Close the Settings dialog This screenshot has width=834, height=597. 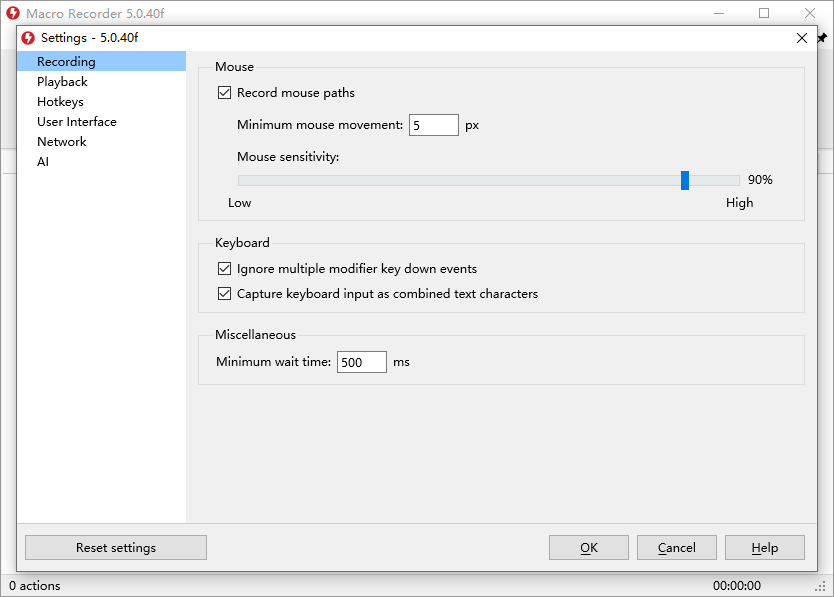coord(802,38)
